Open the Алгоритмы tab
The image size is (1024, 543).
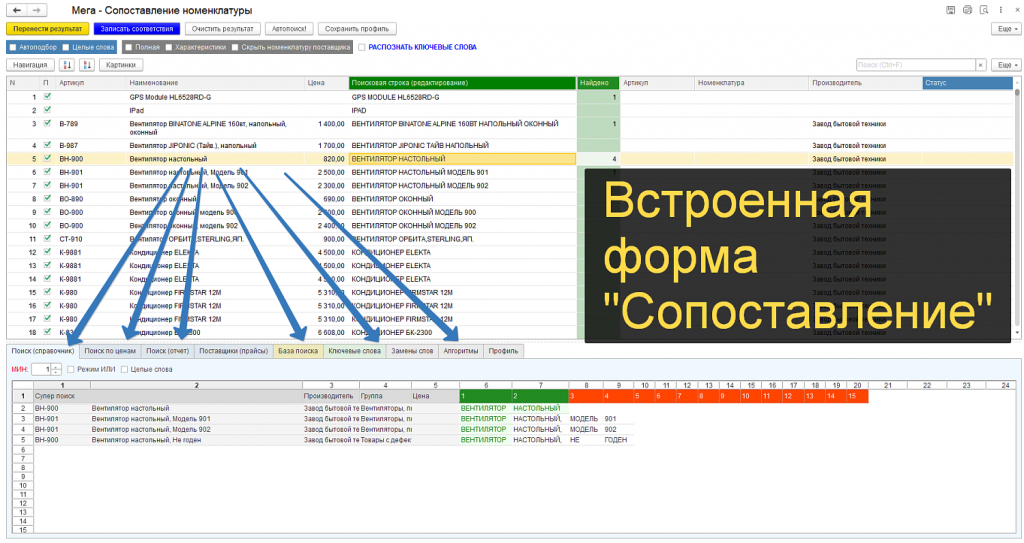(x=461, y=351)
